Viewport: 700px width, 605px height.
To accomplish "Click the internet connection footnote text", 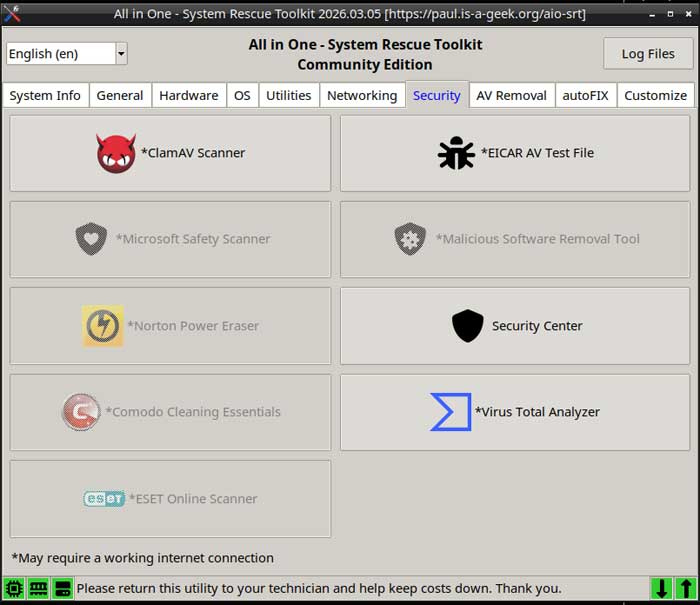I will 142,558.
